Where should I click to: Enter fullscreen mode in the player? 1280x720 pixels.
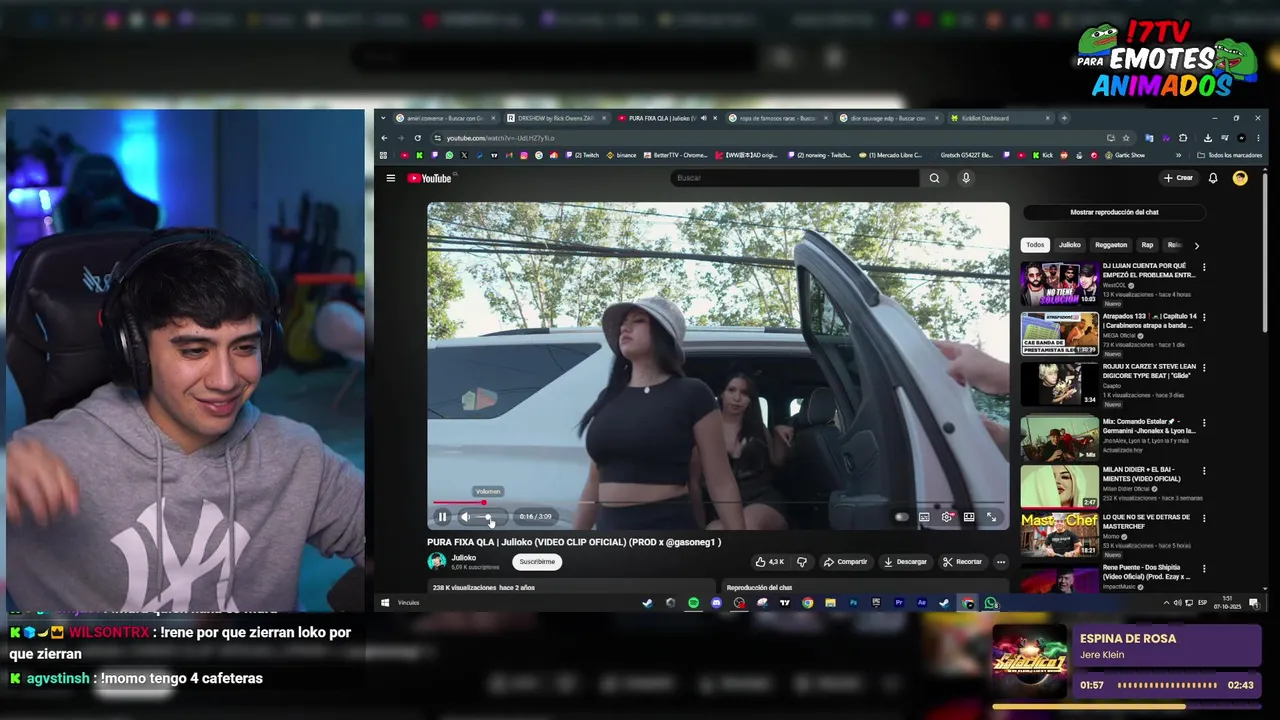991,517
